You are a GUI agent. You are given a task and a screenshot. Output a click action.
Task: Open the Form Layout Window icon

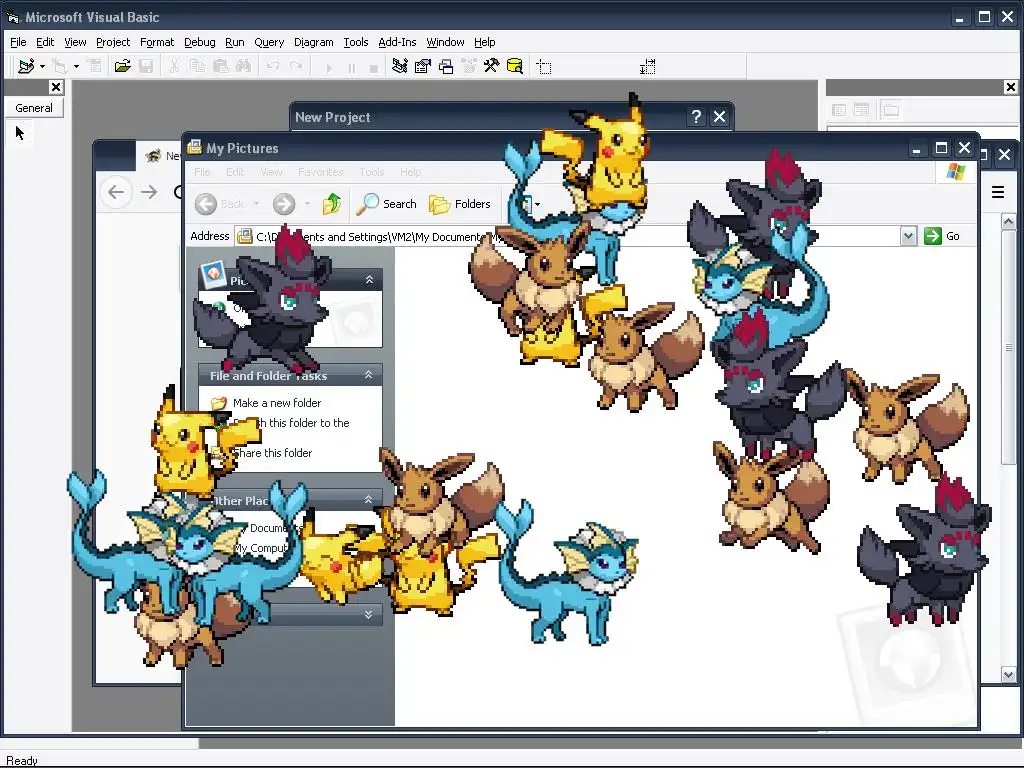coord(446,66)
